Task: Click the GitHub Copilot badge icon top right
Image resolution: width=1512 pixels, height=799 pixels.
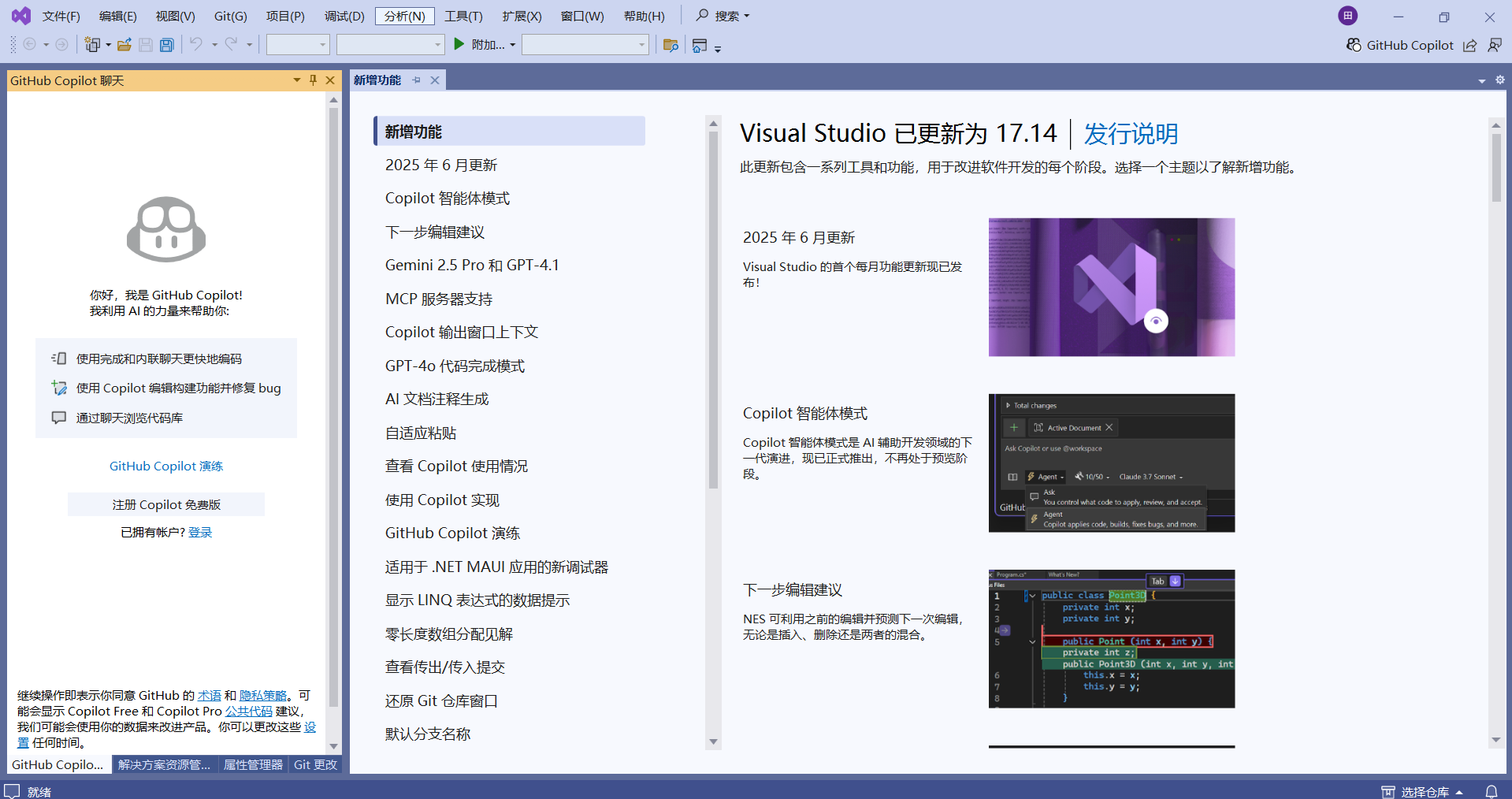Action: click(x=1354, y=45)
